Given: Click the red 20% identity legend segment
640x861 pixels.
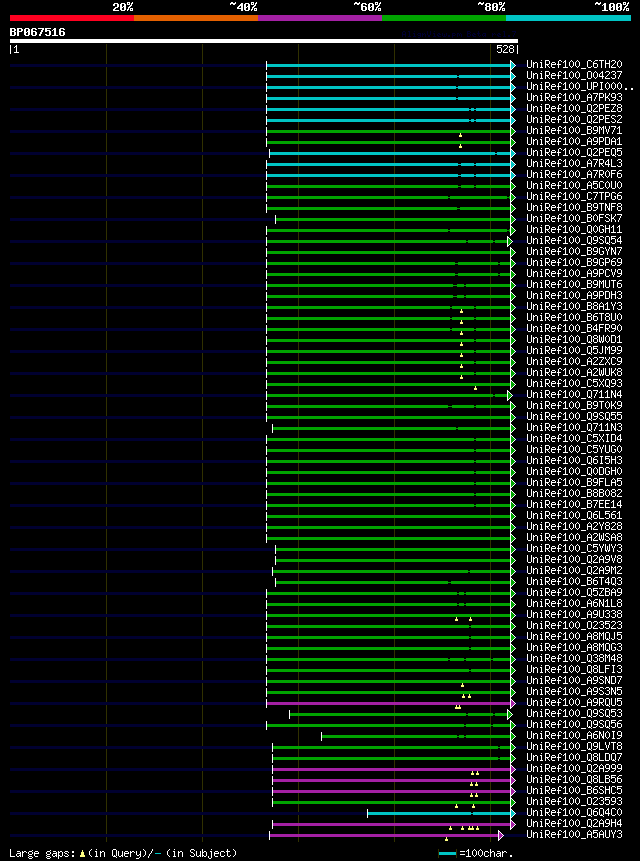Looking at the screenshot, I should tap(72, 18).
